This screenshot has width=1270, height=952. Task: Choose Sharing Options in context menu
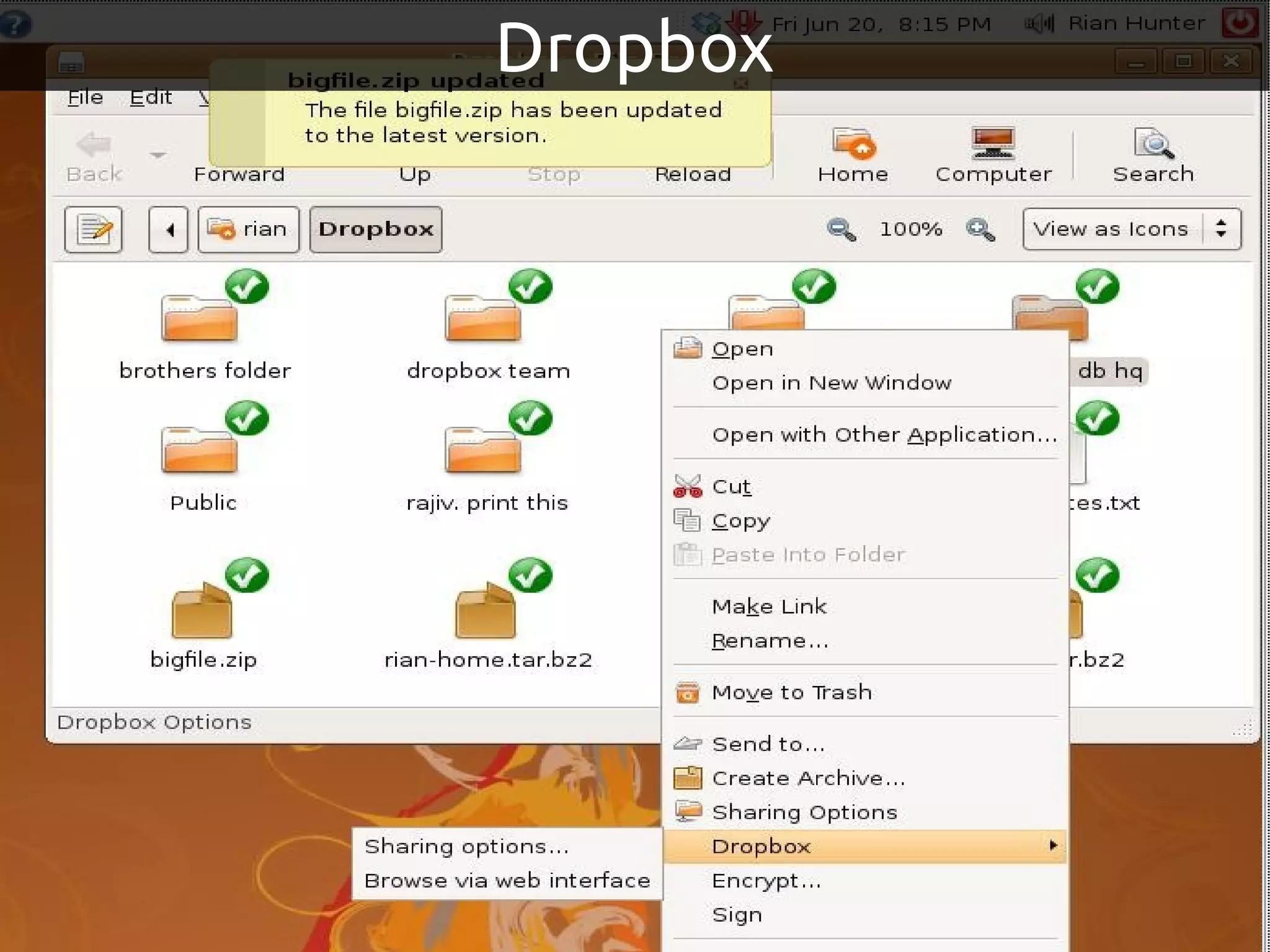[865, 812]
